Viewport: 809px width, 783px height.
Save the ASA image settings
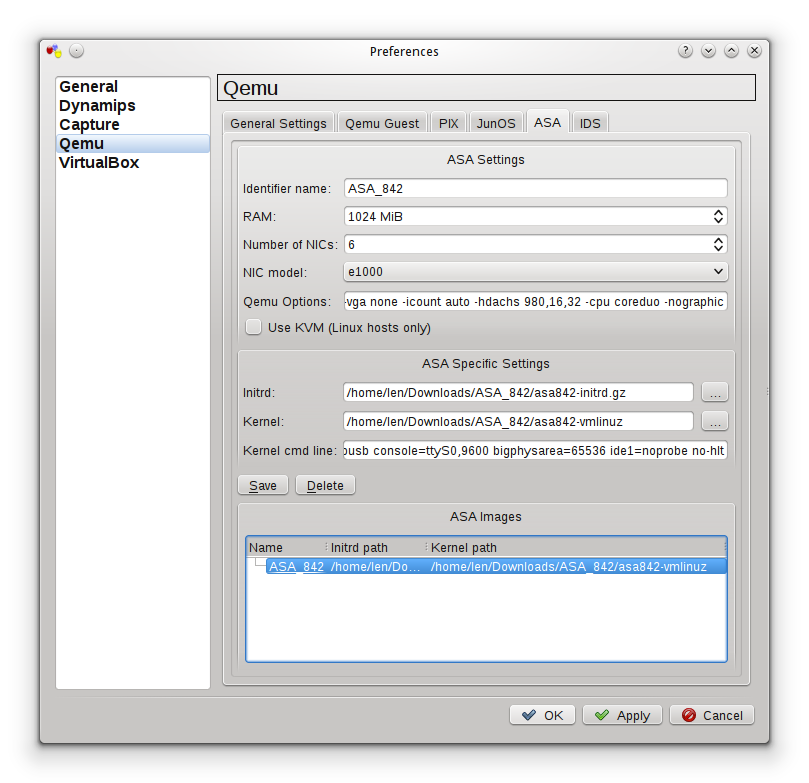(x=263, y=485)
